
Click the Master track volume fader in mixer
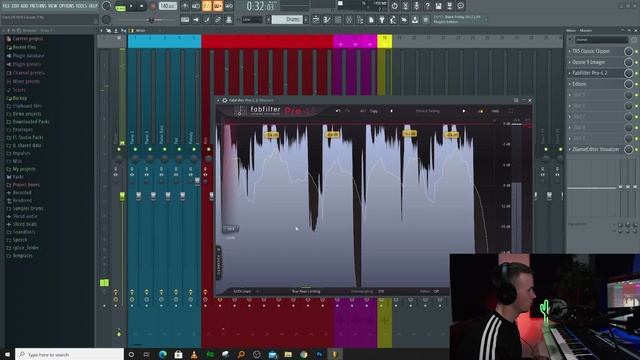tap(122, 196)
